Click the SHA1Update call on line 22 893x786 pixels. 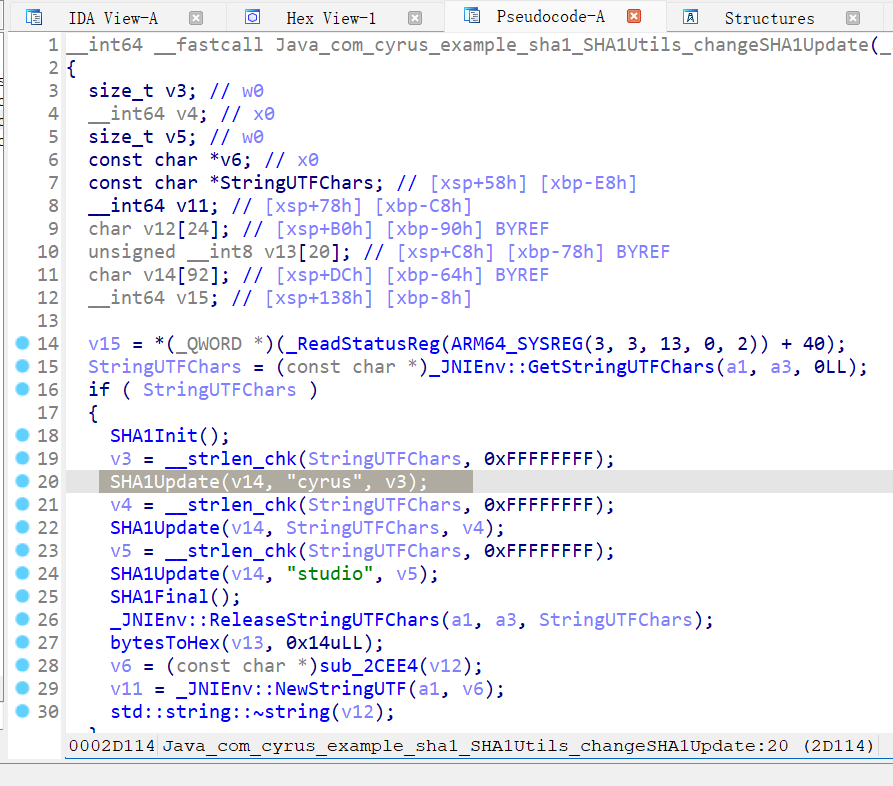[x=165, y=528]
